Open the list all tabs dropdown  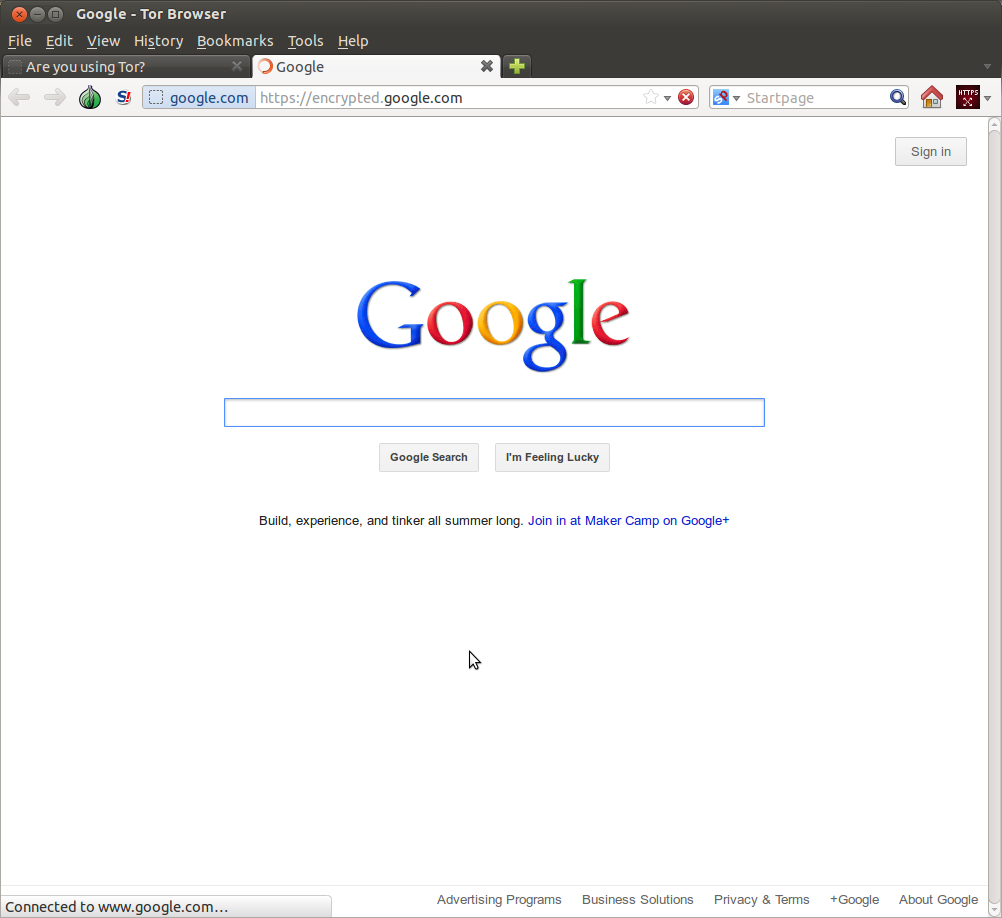[x=987, y=66]
